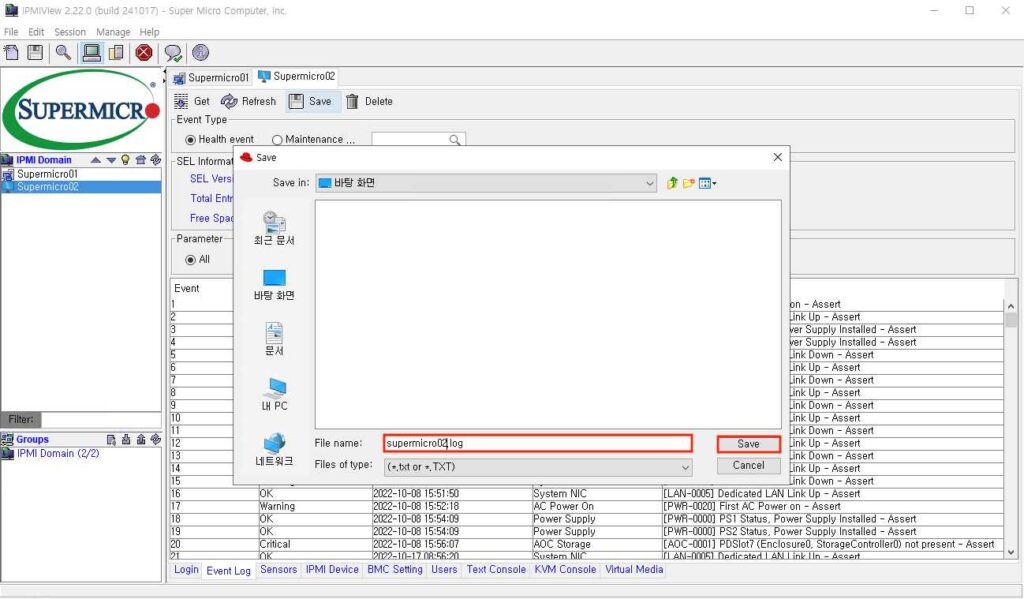Click second icon in Groups header
1024x599 pixels.
coord(126,440)
